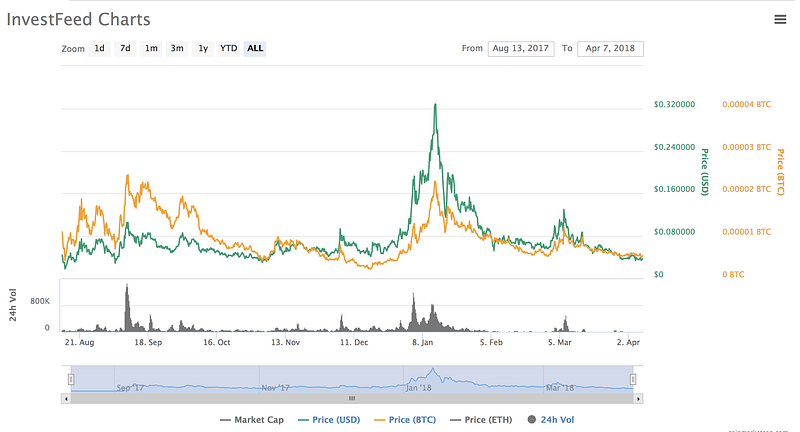Click the 0.00002 BTC axis label
The height and width of the screenshot is (432, 800).
[746, 189]
